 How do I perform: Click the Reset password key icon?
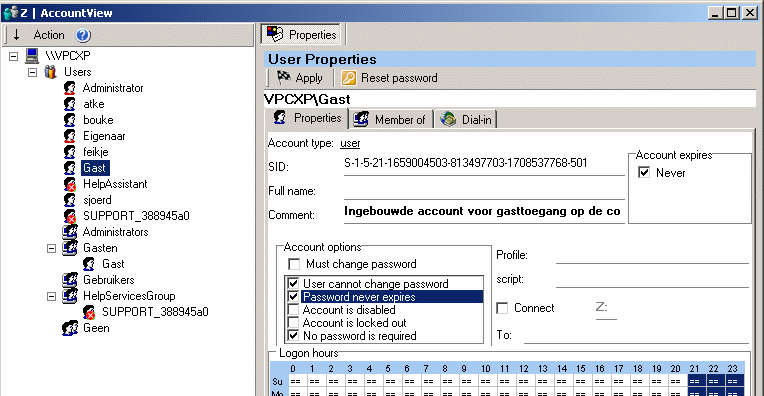pos(348,78)
